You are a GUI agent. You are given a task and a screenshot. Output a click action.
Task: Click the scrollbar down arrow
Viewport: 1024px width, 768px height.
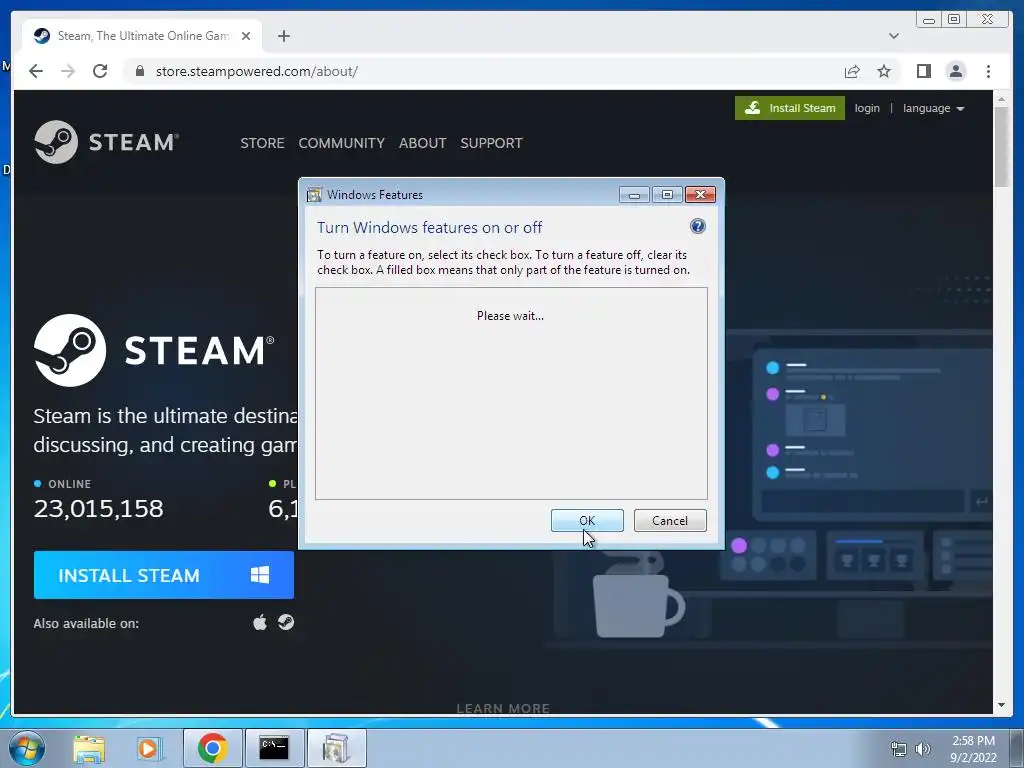click(1001, 705)
